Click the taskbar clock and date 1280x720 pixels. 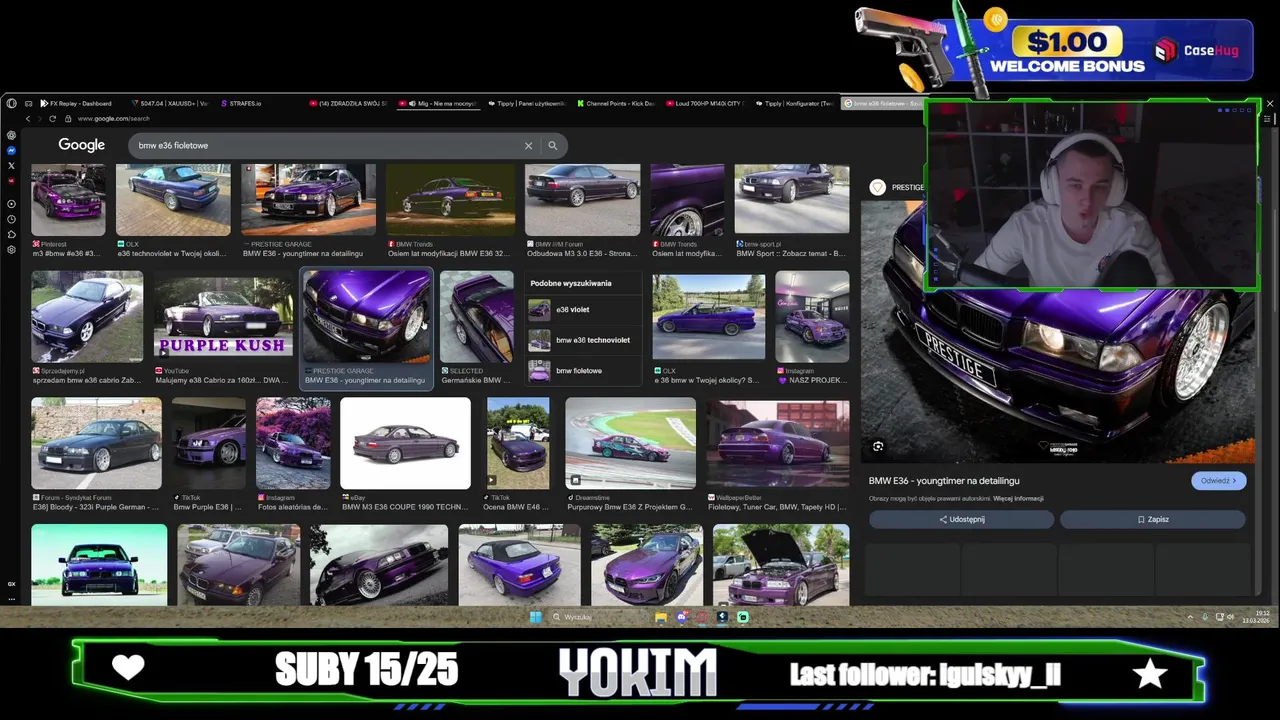pyautogui.click(x=1255, y=617)
